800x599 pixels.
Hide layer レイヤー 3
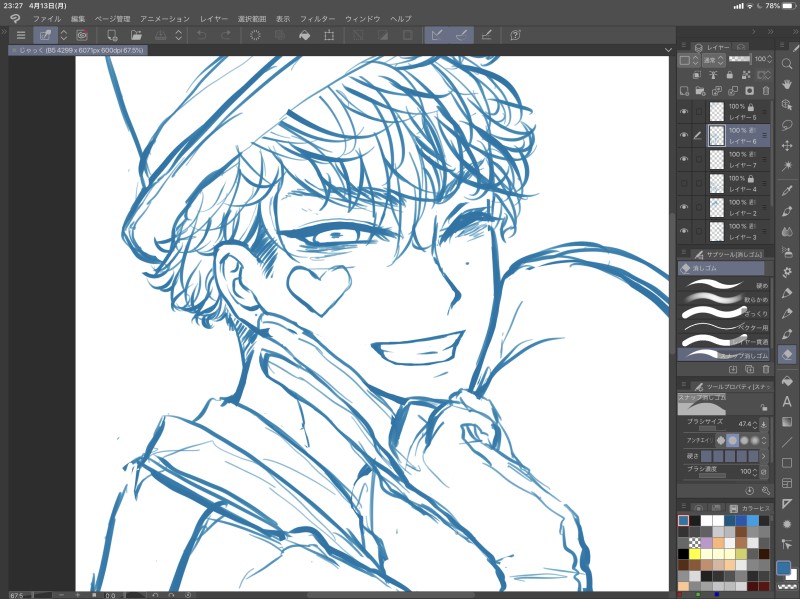(x=684, y=231)
